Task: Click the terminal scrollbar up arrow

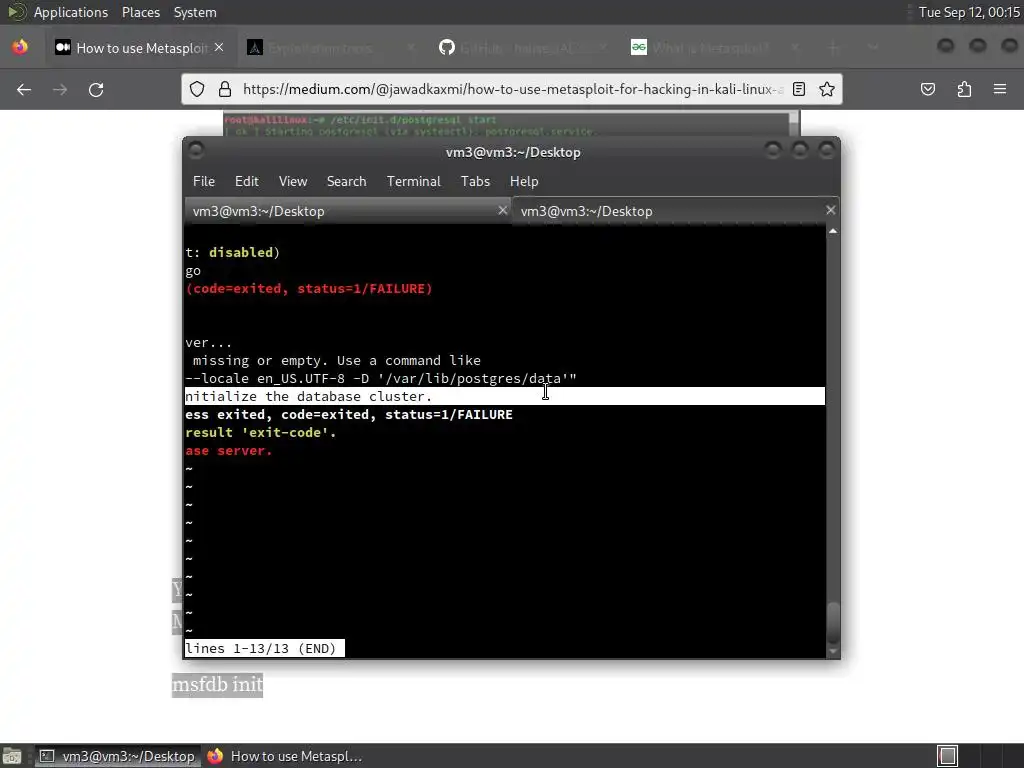Action: pos(833,231)
